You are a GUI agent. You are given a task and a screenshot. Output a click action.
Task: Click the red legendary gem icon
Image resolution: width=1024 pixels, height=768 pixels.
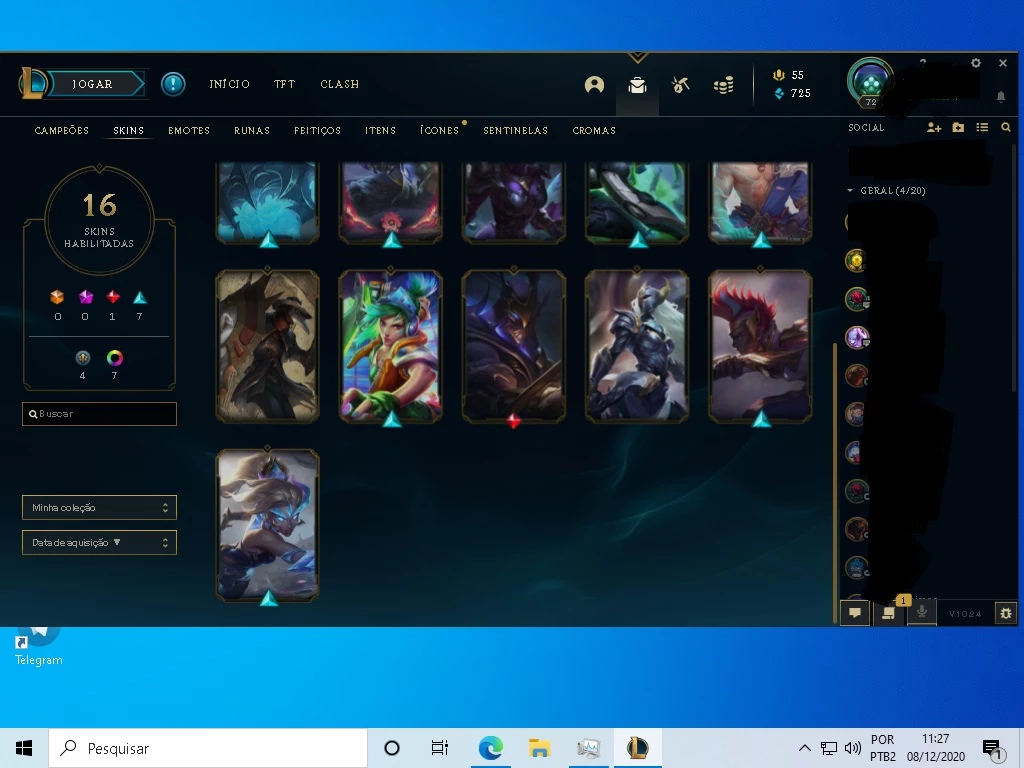point(113,297)
